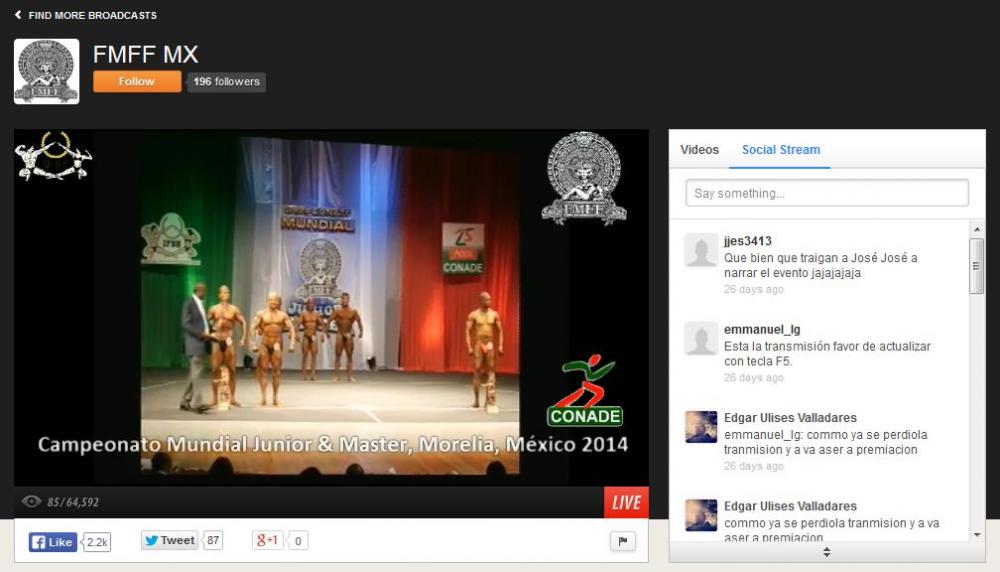Open the 196 followers list
Image resolution: width=1000 pixels, height=572 pixels.
click(x=227, y=82)
